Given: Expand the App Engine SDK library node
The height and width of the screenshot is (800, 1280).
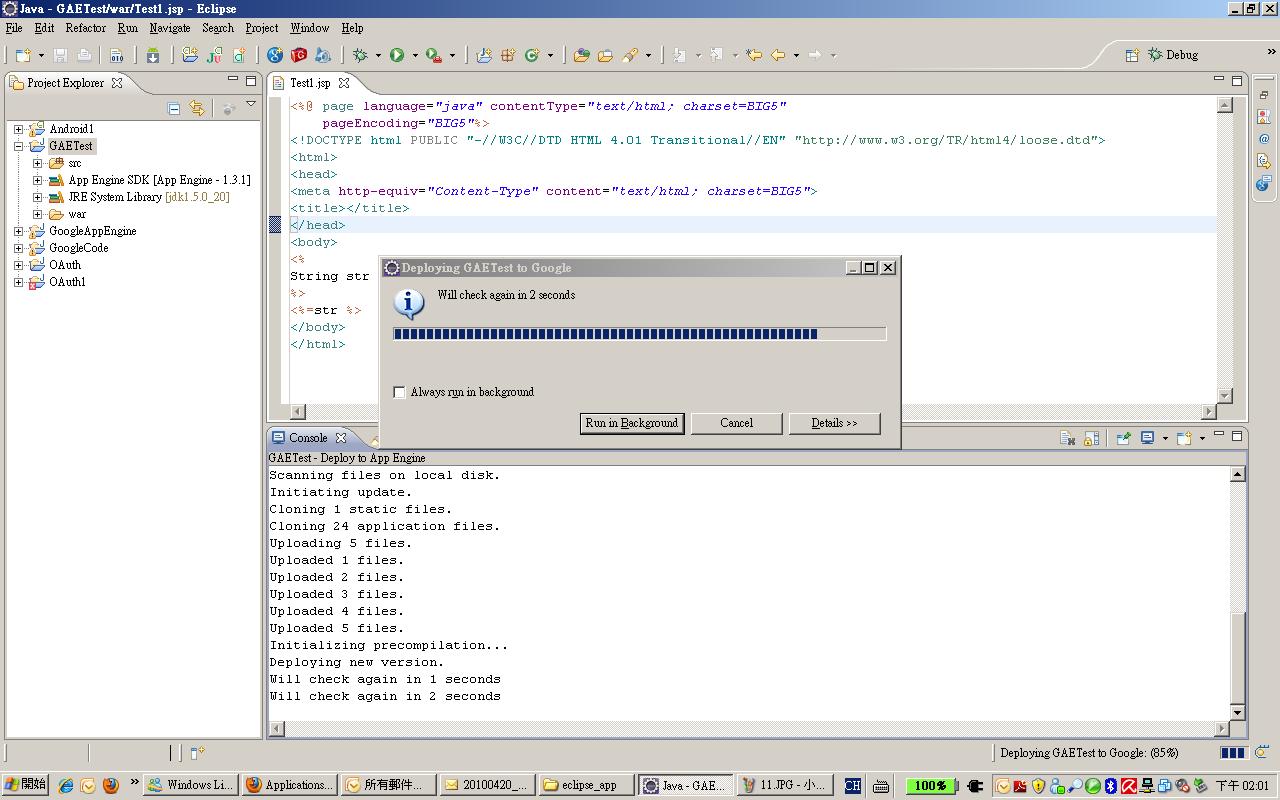Looking at the screenshot, I should coord(37,180).
